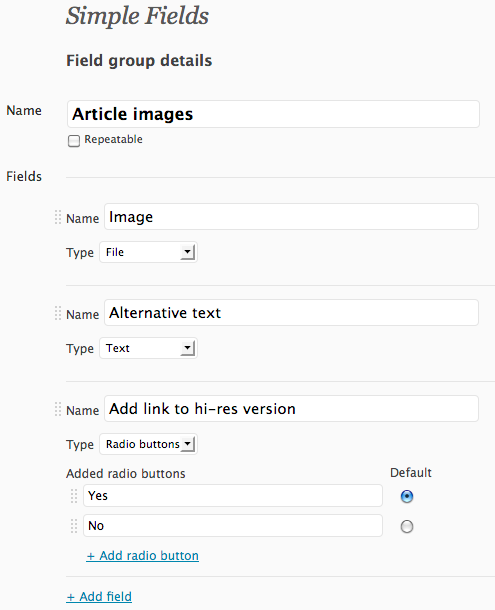Image resolution: width=495 pixels, height=610 pixels.
Task: Click drag handle next to Yes option
Action: point(74,496)
